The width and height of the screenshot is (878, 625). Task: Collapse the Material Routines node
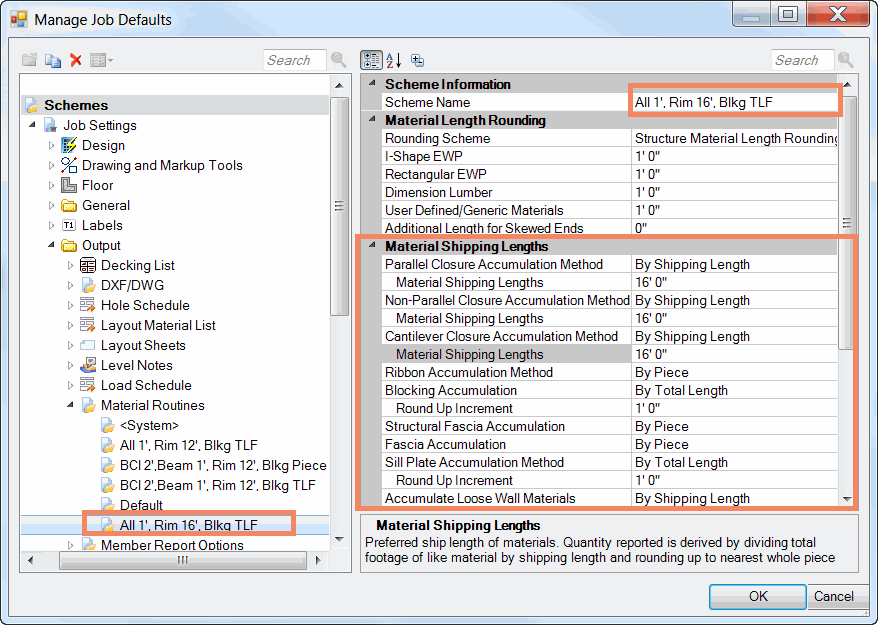click(x=70, y=404)
